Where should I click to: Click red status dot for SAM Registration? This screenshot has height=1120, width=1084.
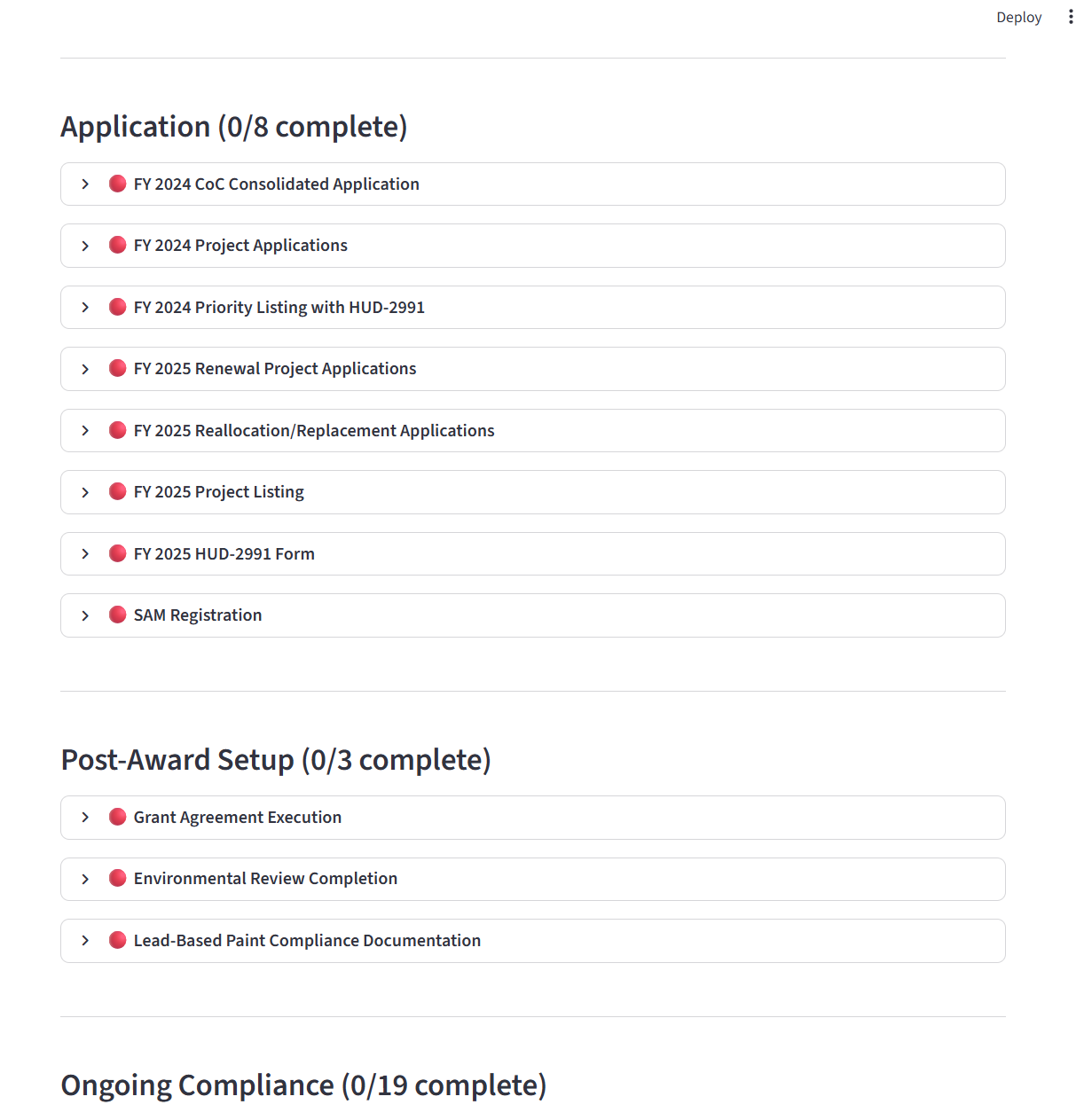[x=117, y=615]
